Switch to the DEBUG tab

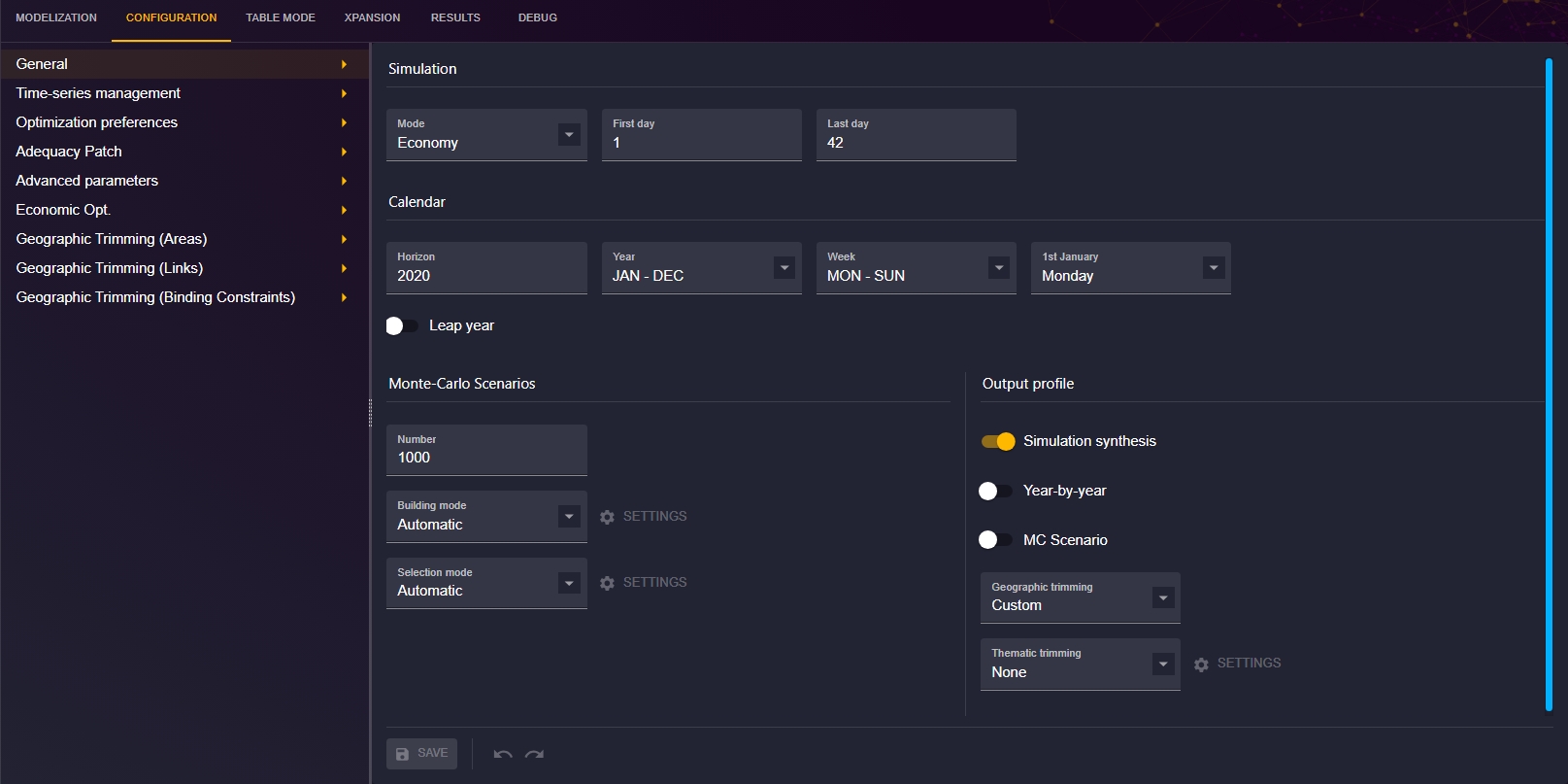click(538, 18)
